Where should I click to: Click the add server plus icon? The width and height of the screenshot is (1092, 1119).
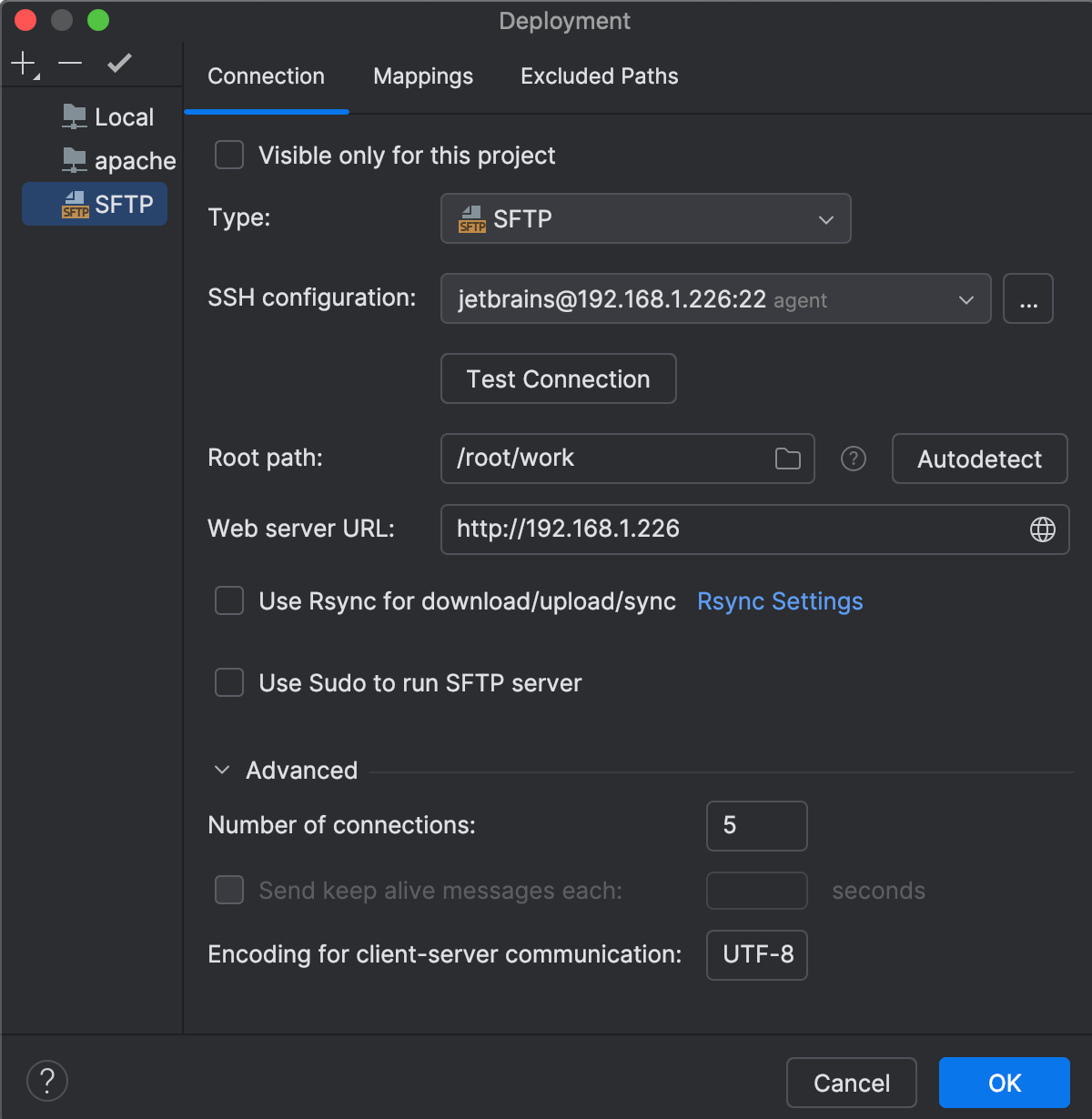coord(23,64)
